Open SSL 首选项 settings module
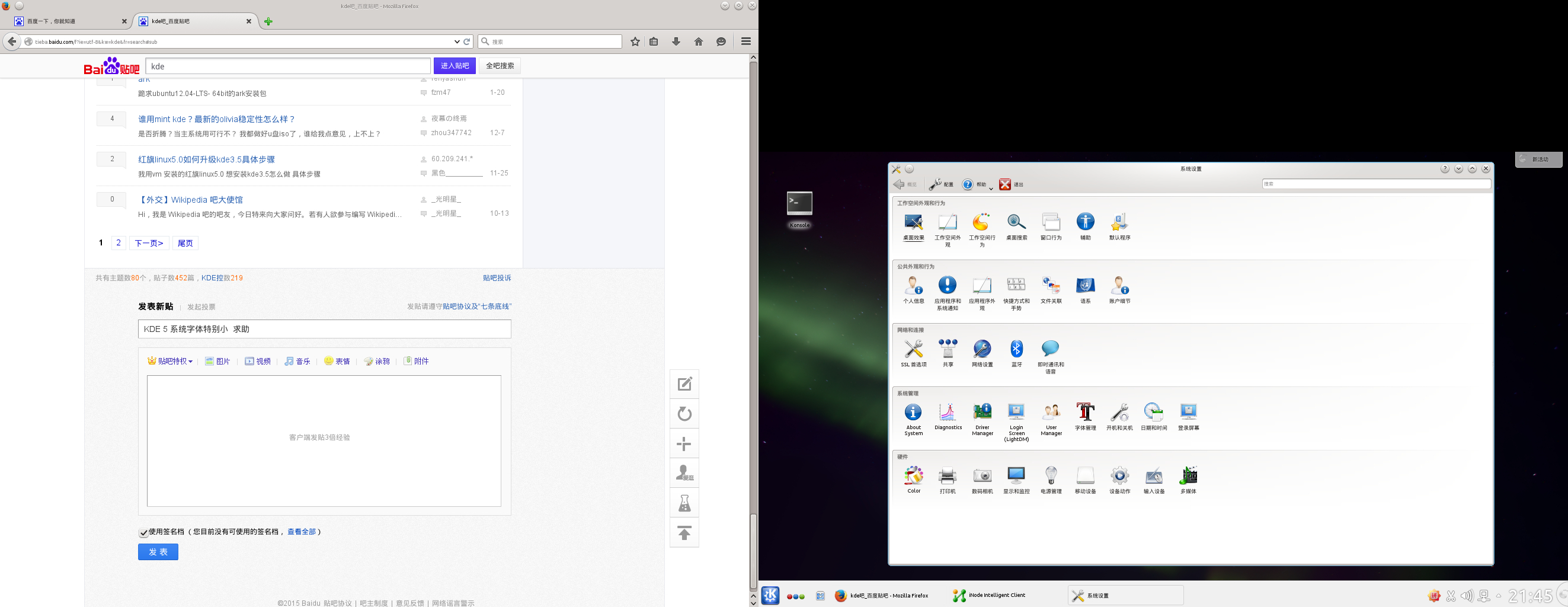Image resolution: width=1568 pixels, height=607 pixels. (x=913, y=353)
